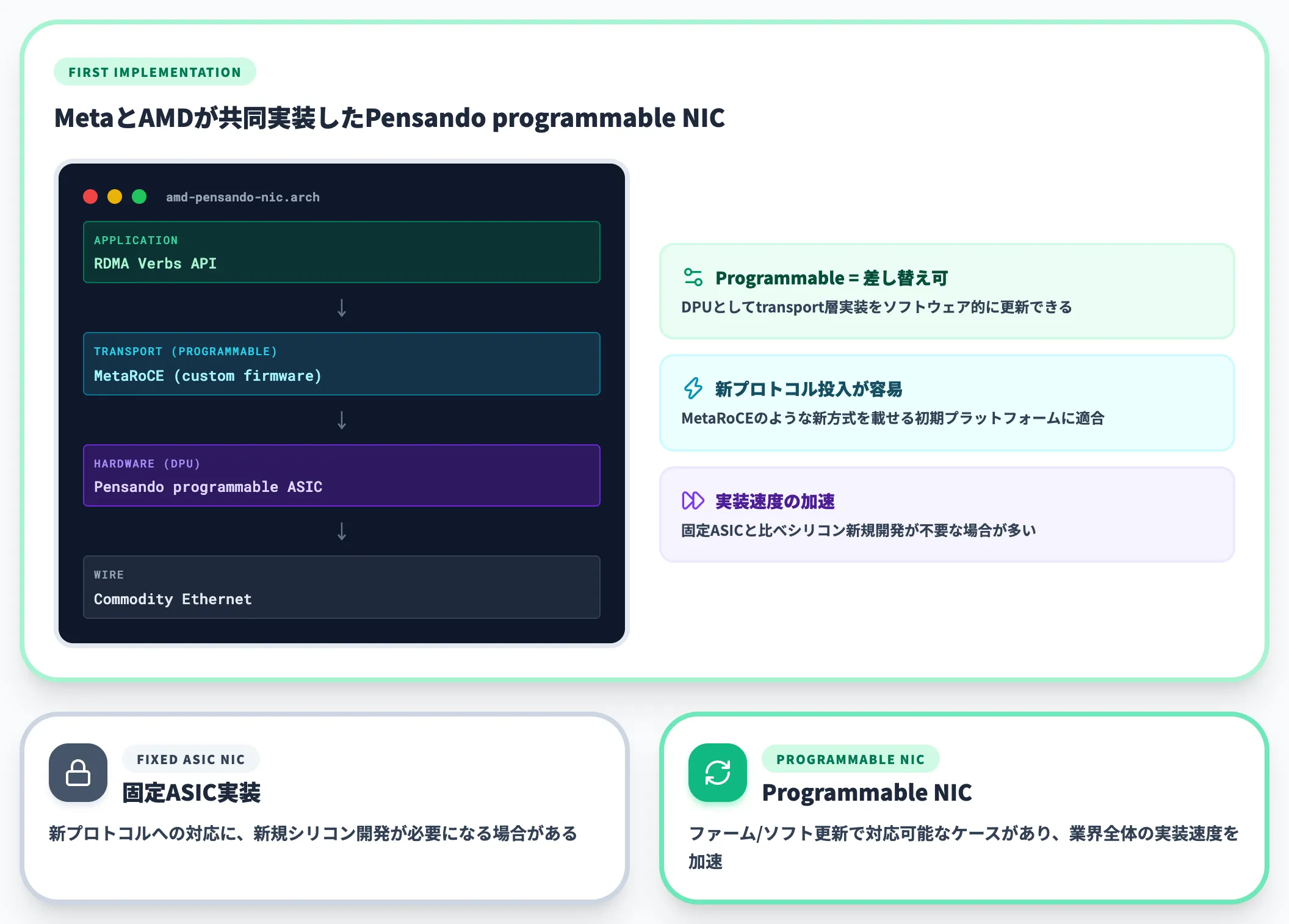Click text DPUとしてtransport層実装をソフトウェア的に更新できる
The image size is (1289, 924).
pos(876,307)
